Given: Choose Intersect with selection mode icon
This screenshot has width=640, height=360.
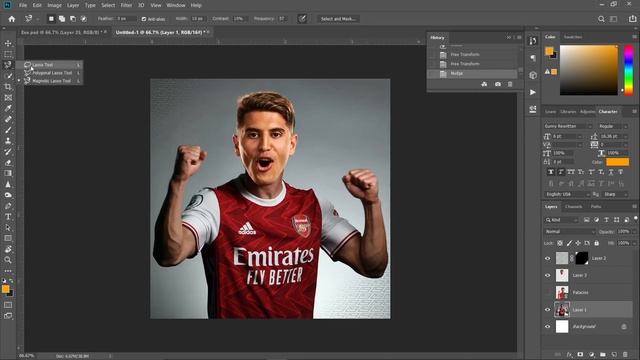Looking at the screenshot, I should pyautogui.click(x=83, y=19).
